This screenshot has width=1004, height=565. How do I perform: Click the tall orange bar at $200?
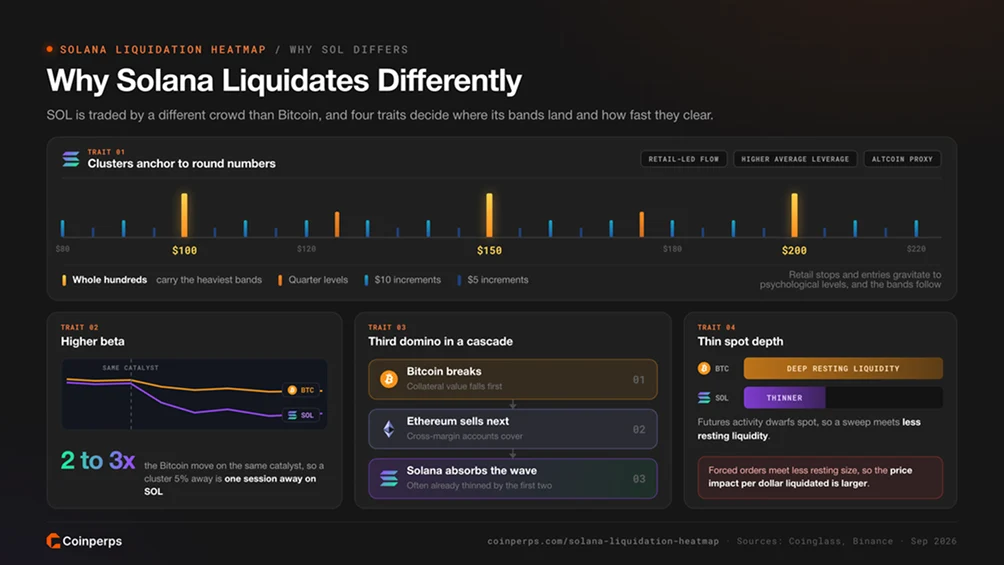pos(794,215)
